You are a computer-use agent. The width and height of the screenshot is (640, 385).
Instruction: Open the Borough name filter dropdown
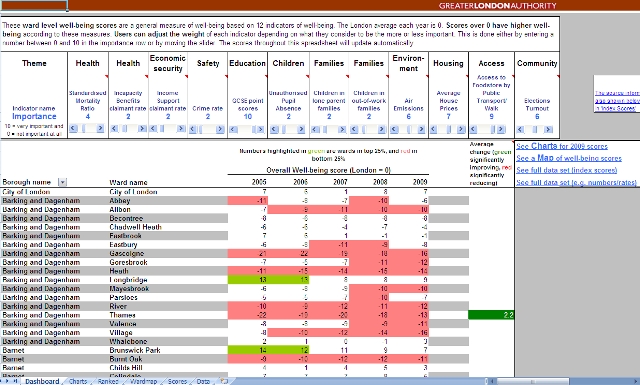[x=62, y=182]
